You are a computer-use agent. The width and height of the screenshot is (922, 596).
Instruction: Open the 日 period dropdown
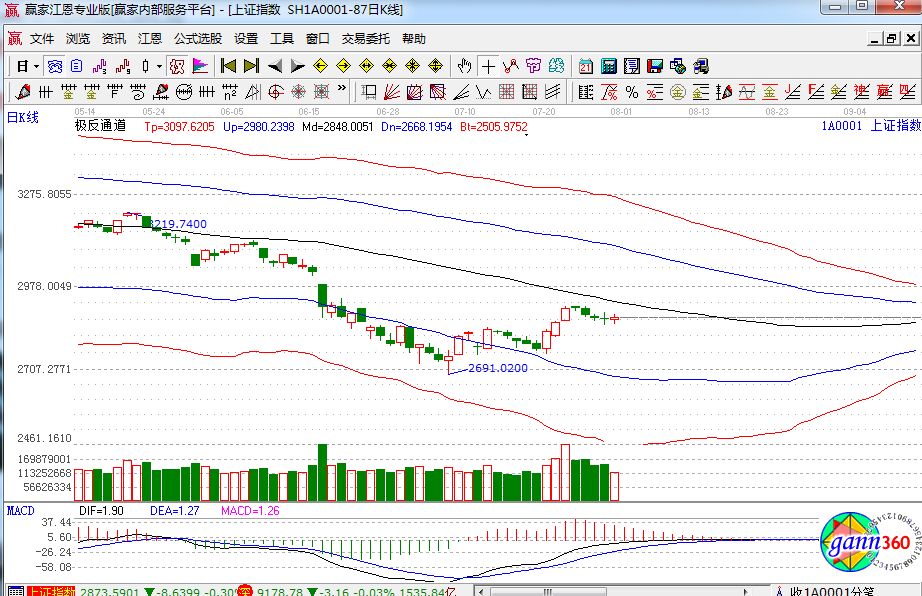[27, 66]
